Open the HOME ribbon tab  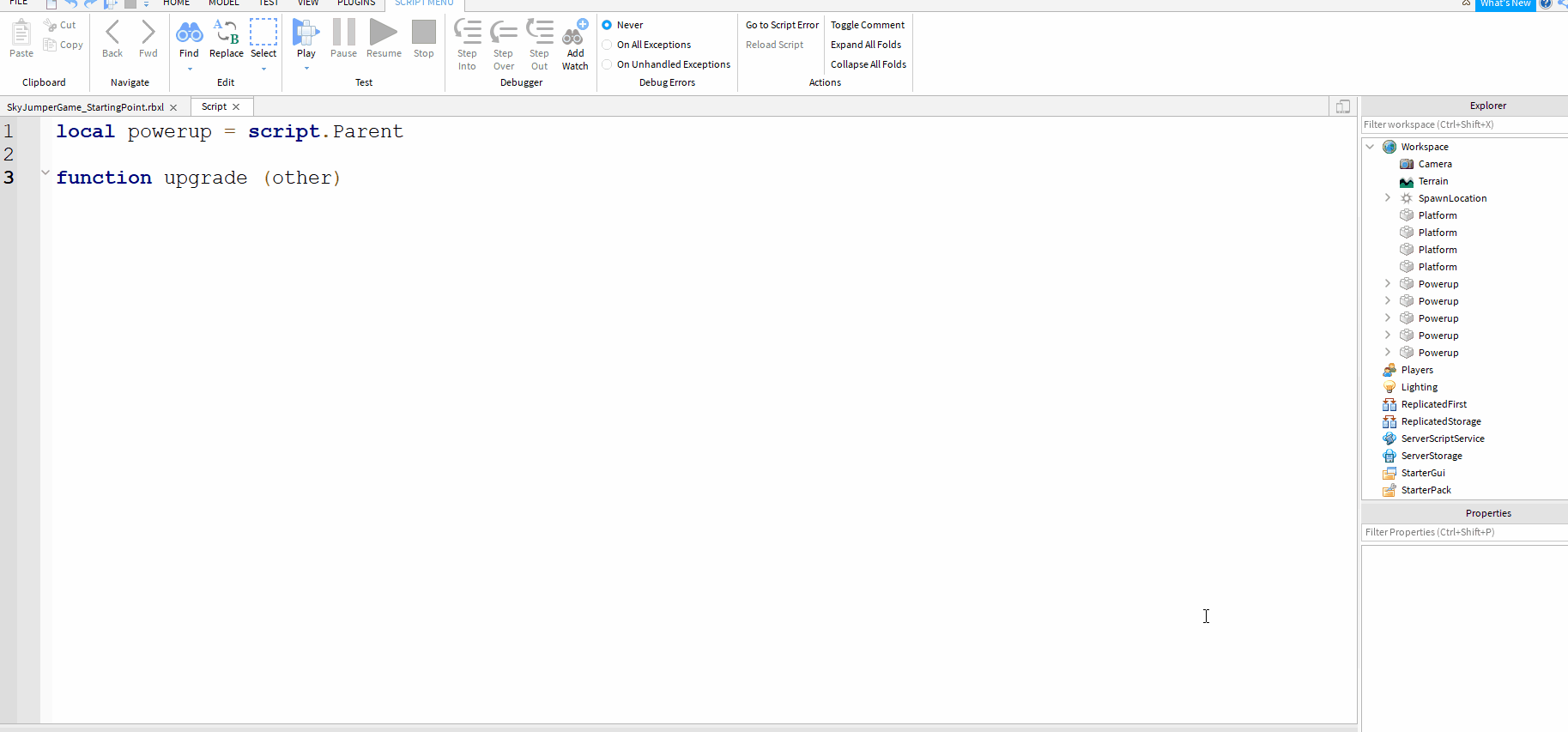pos(176,3)
